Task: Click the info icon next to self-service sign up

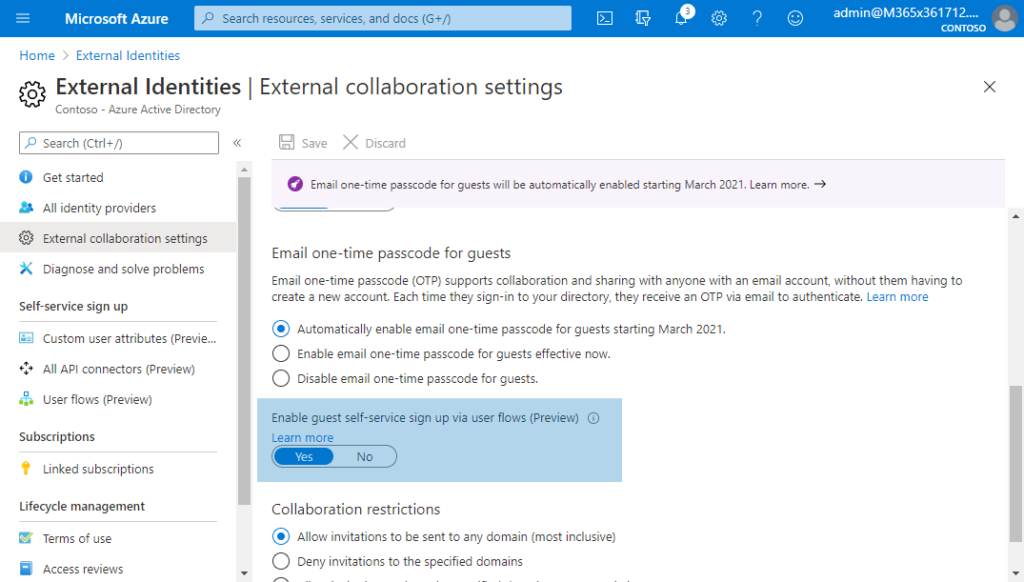Action: click(593, 418)
